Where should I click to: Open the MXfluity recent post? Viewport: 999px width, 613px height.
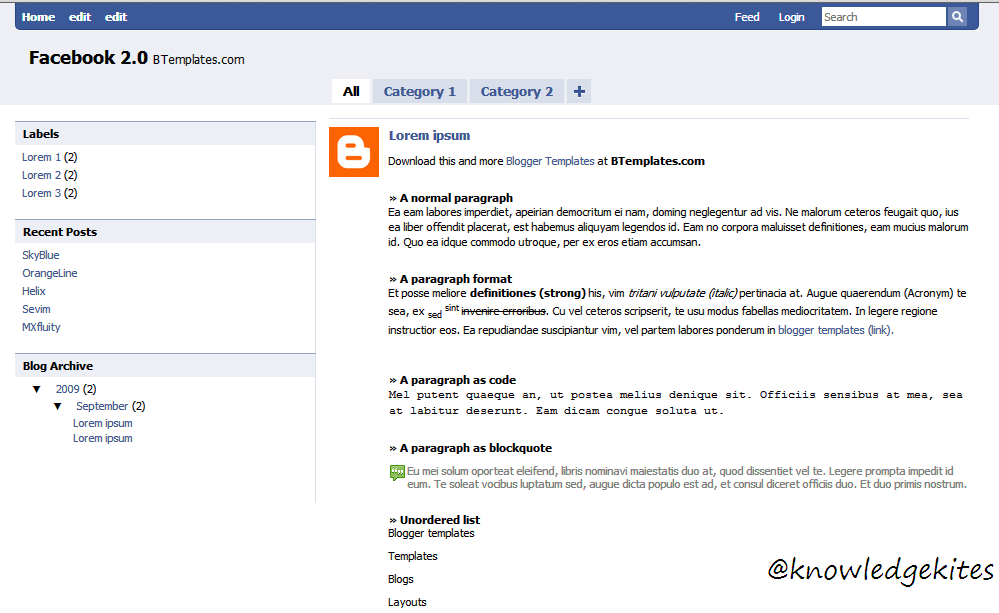click(41, 327)
